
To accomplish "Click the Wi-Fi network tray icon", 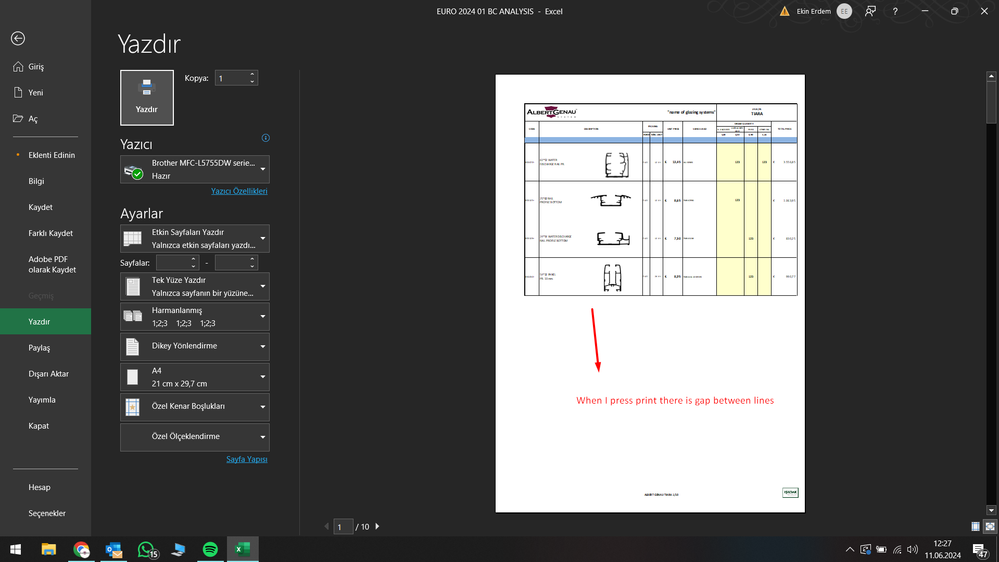I will (x=897, y=549).
